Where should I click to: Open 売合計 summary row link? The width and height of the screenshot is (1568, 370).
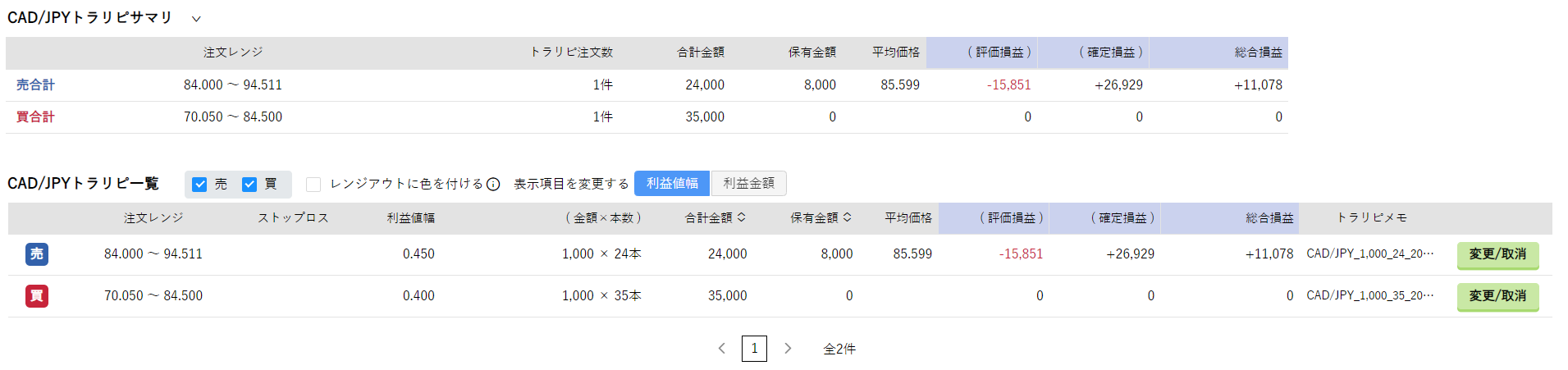click(35, 85)
